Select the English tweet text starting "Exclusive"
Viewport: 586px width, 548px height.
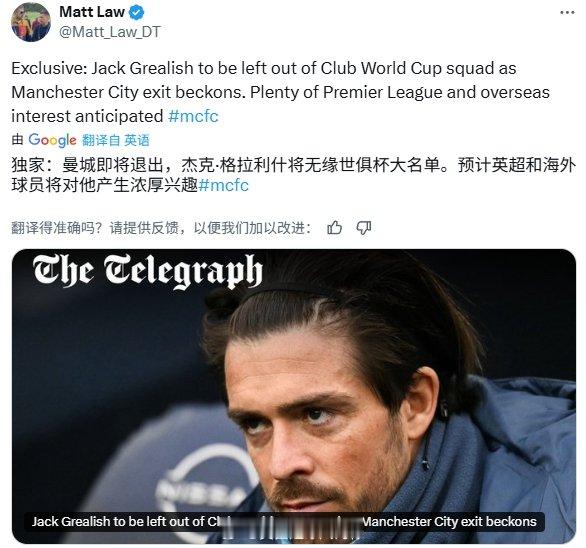(280, 92)
